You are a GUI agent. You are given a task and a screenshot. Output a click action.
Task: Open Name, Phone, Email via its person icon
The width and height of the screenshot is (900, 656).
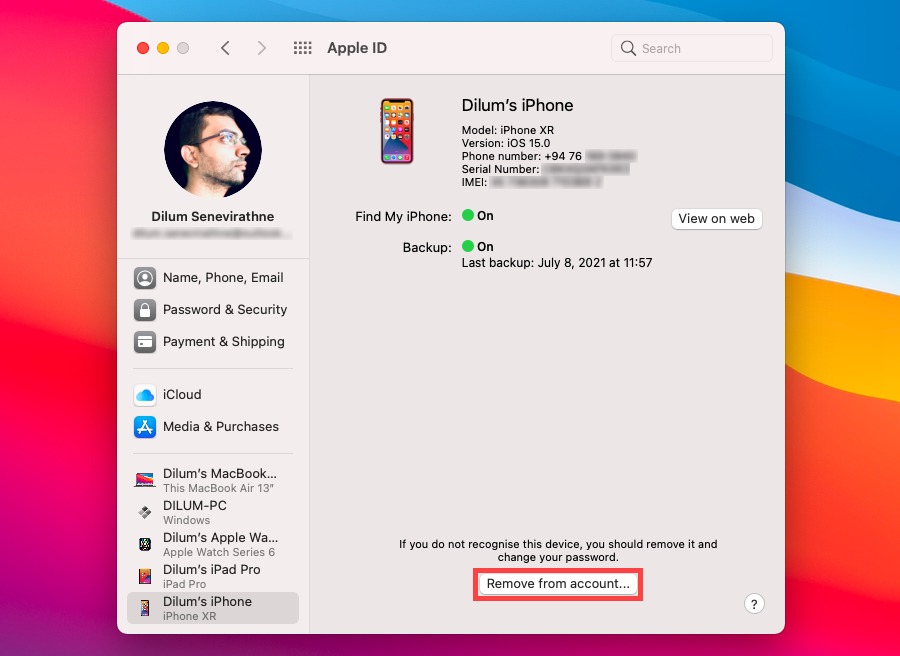[x=143, y=277]
